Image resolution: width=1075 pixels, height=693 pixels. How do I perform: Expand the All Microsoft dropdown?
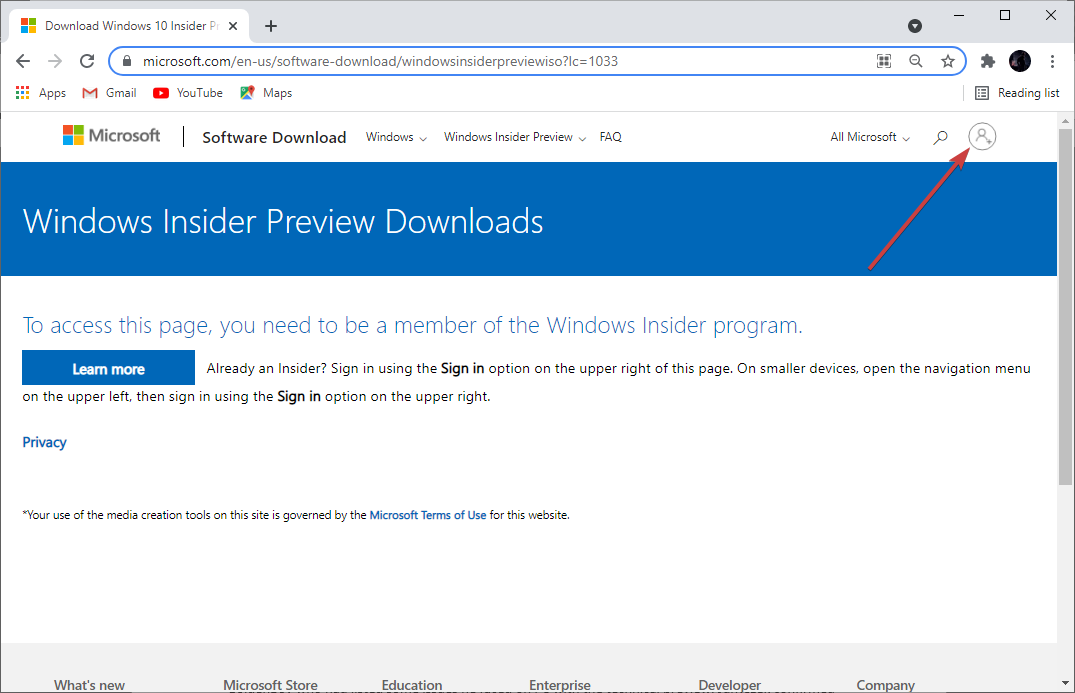click(x=870, y=137)
